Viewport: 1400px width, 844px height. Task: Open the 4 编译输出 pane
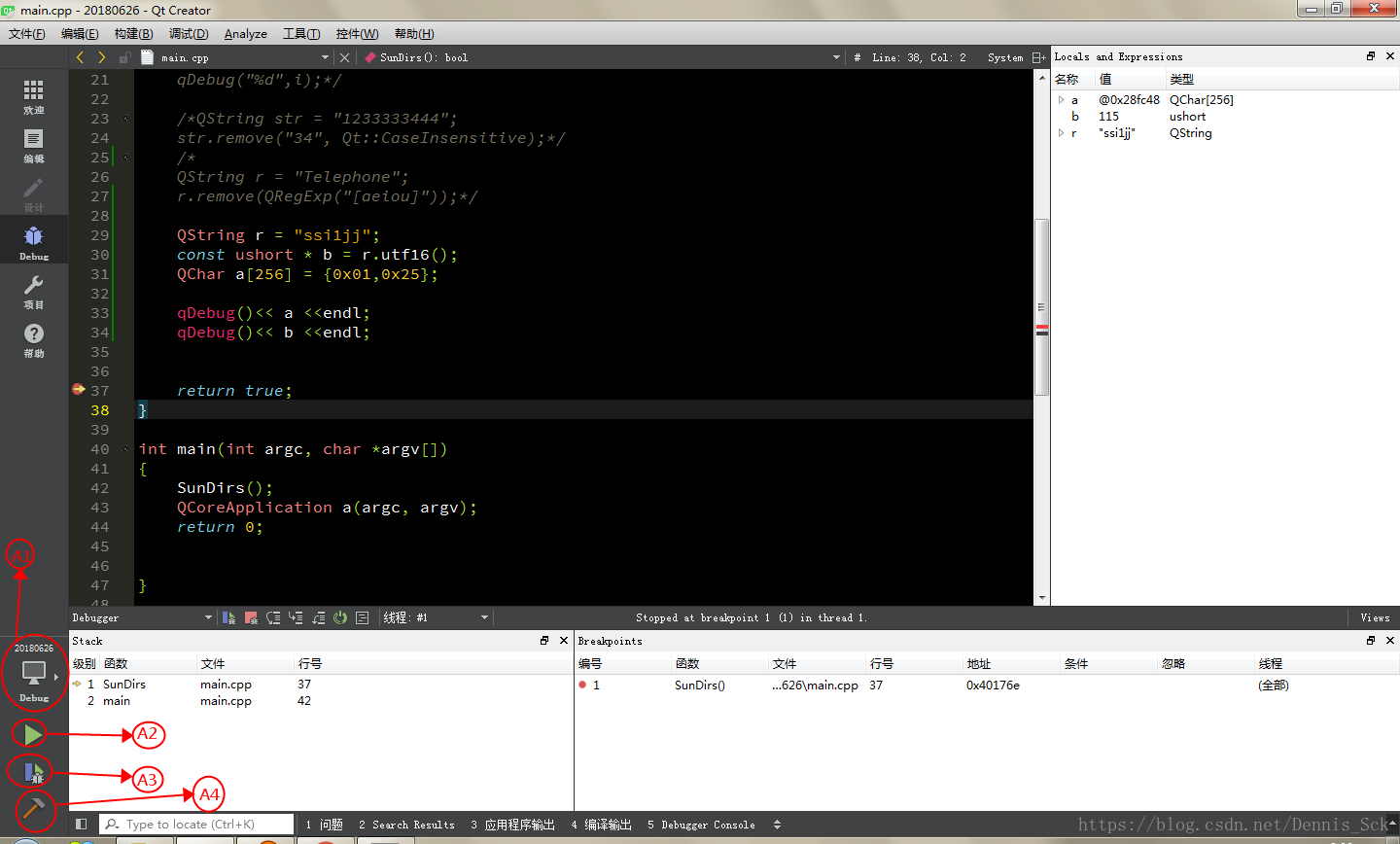(x=601, y=825)
